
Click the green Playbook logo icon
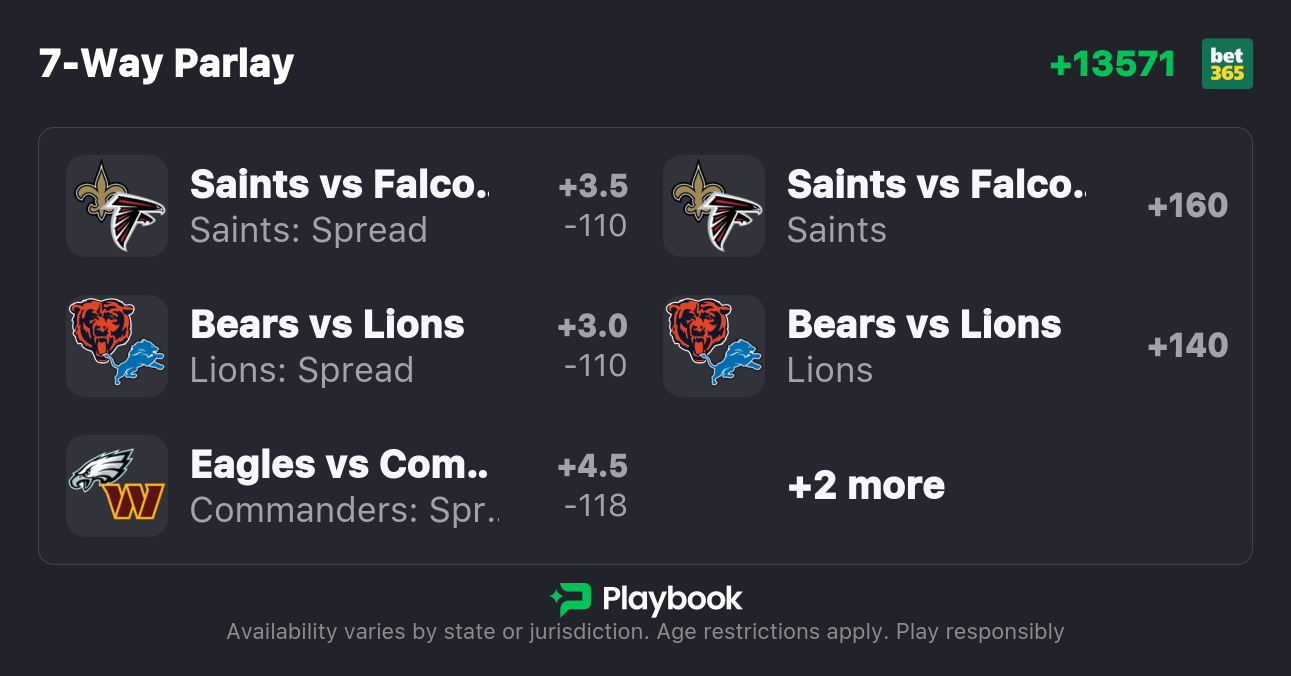coord(570,599)
